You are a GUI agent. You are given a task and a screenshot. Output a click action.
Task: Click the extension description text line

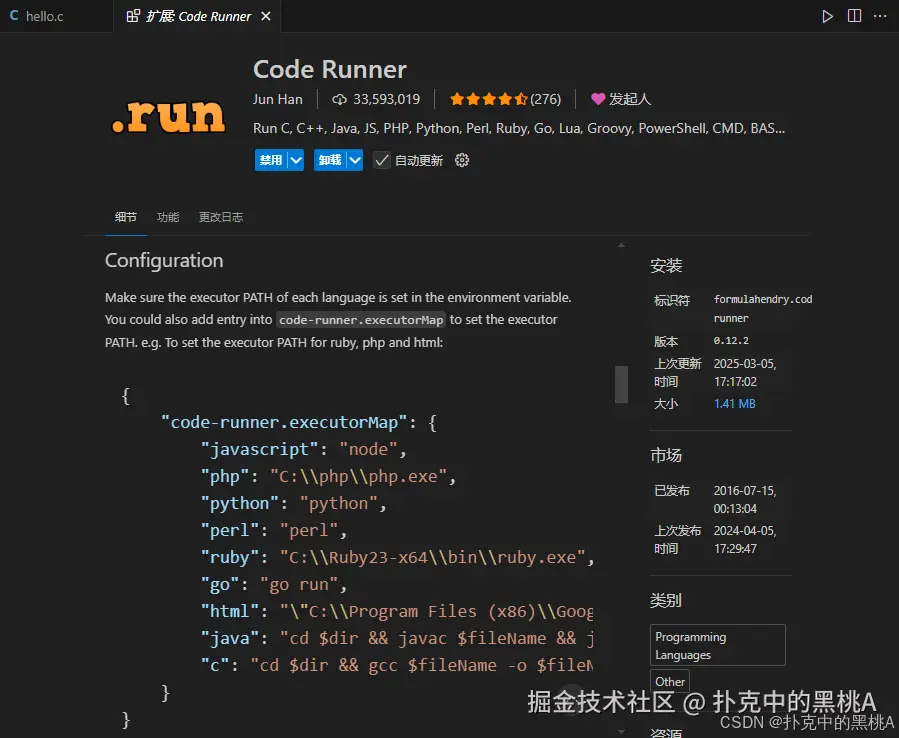[x=519, y=128]
